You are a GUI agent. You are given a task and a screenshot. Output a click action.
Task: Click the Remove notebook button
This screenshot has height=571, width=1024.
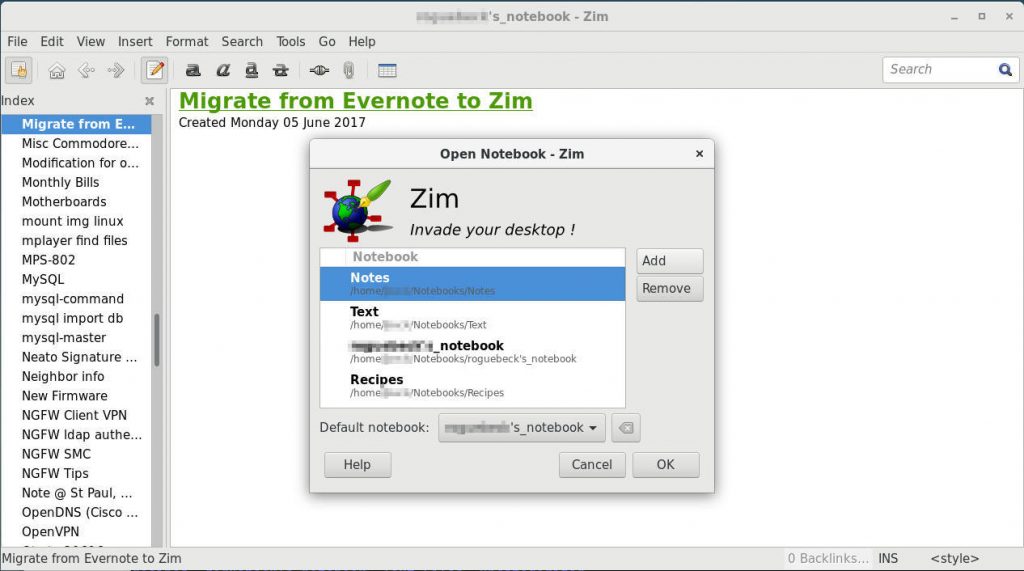pyautogui.click(x=669, y=289)
